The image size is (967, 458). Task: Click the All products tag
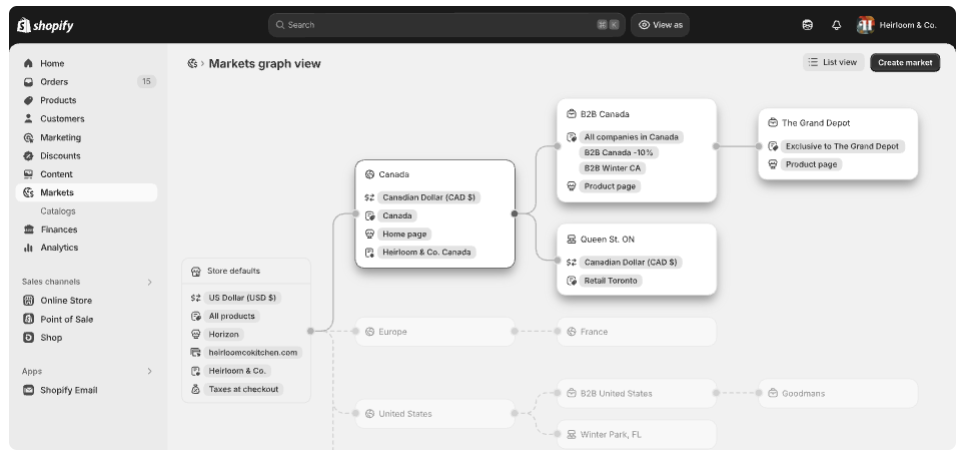point(232,316)
